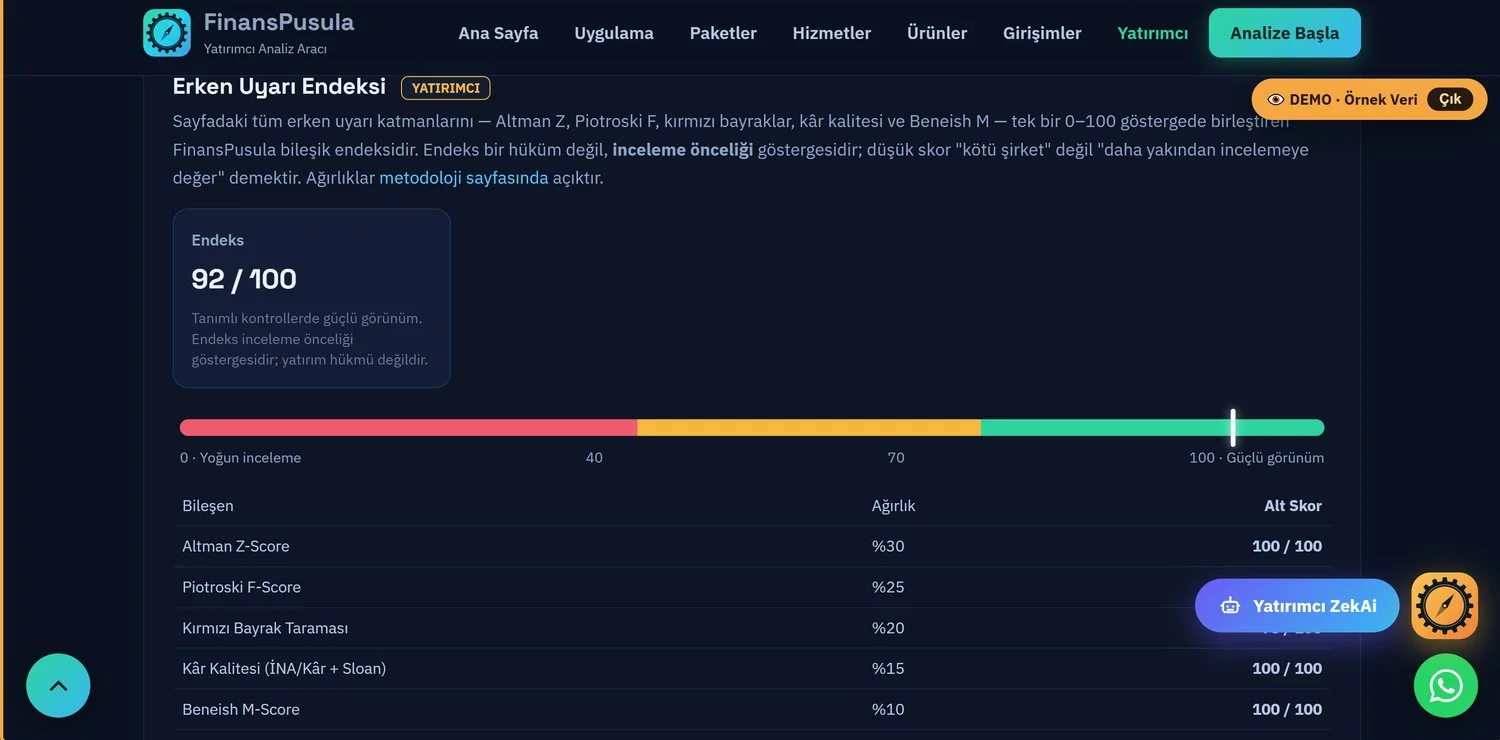Select Hizmetler in the navigation bar
1500x740 pixels.
pos(832,33)
